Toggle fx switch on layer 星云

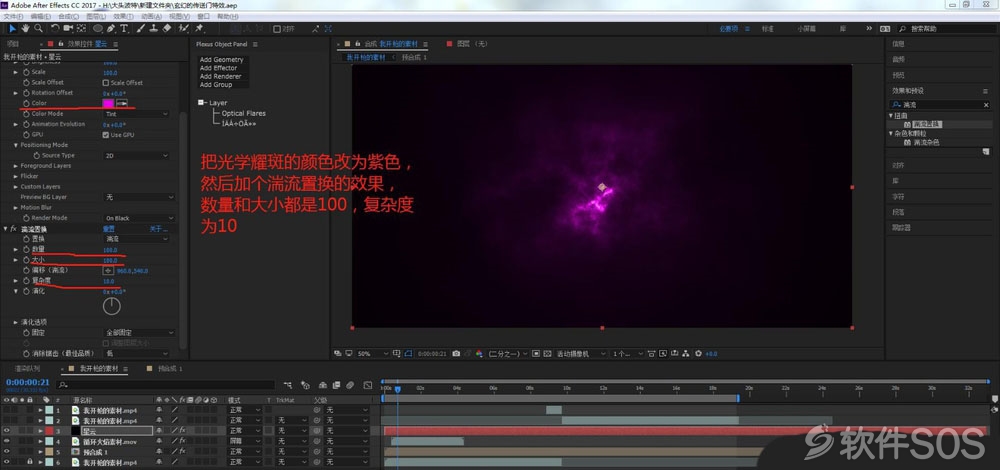[x=182, y=430]
